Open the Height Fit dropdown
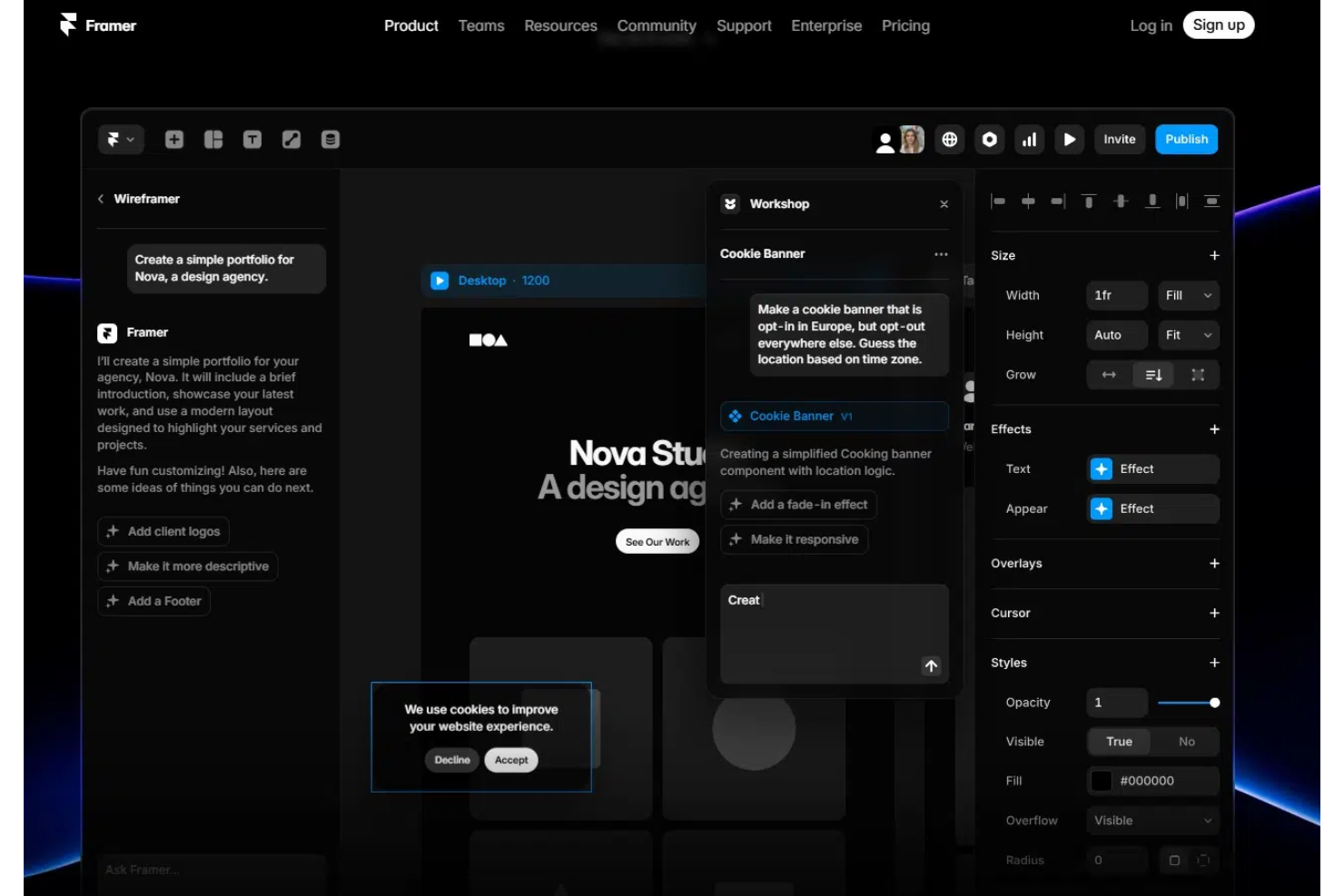This screenshot has height=896, width=1344. tap(1189, 335)
